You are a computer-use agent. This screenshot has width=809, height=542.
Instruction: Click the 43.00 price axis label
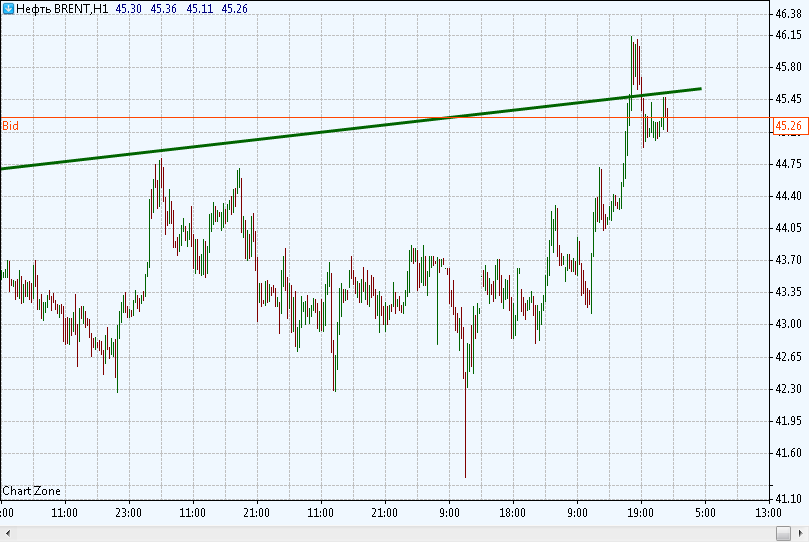pos(788,324)
